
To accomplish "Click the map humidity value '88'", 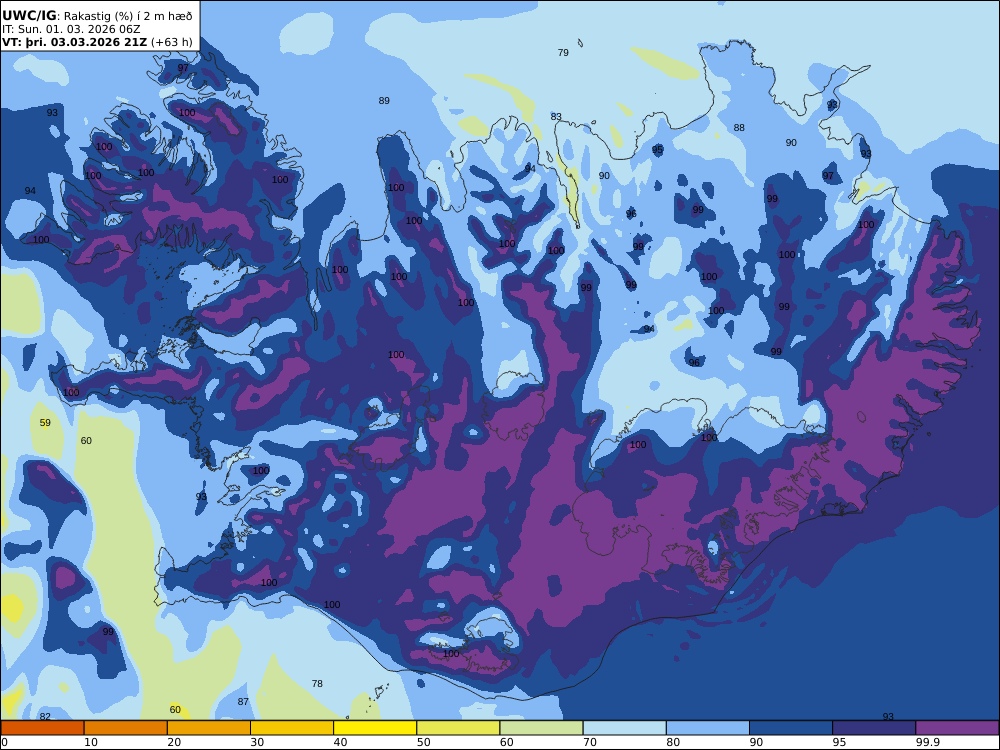I will pos(739,128).
